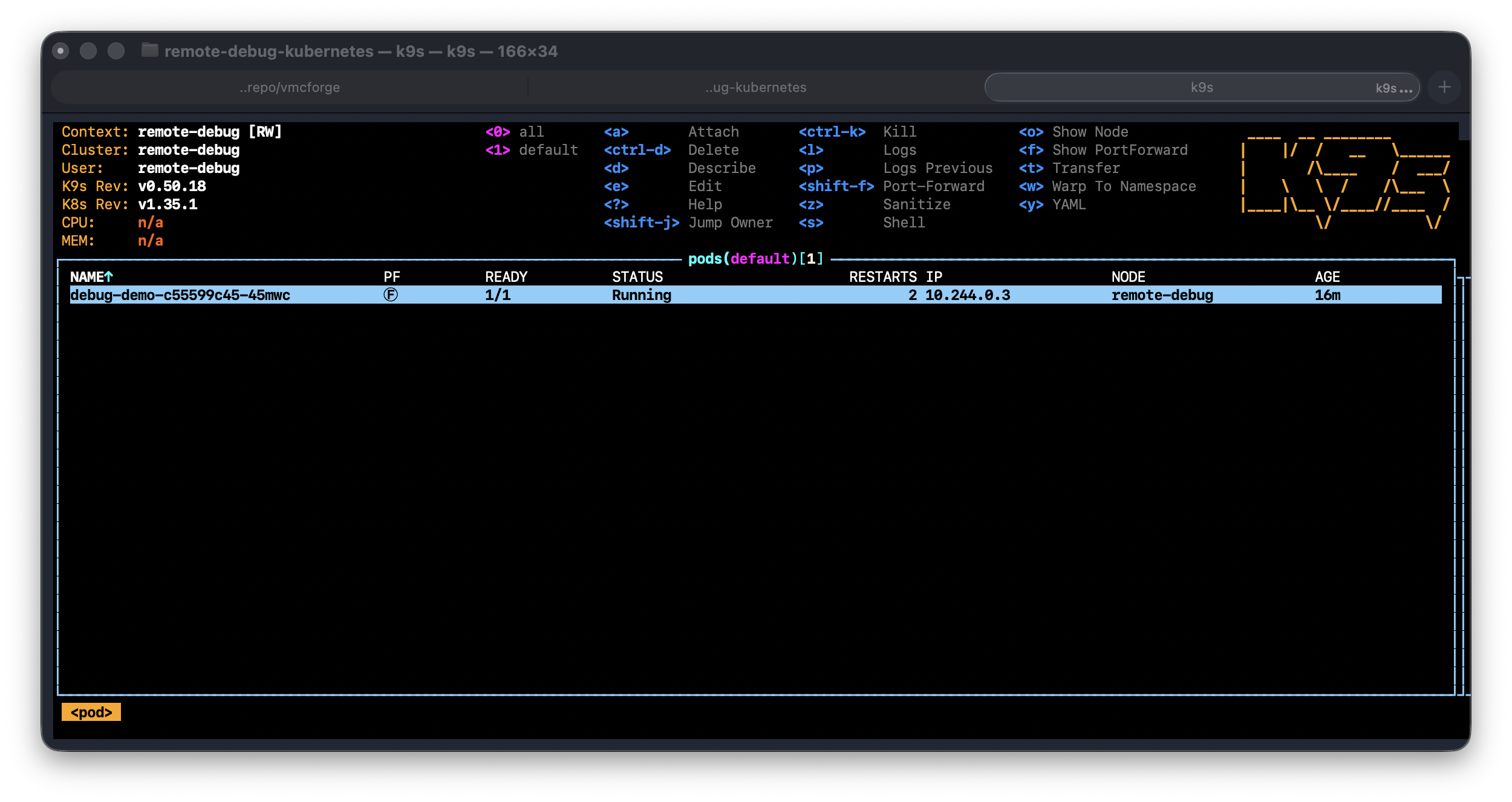Click the Kill command hint
This screenshot has width=1512, height=802.
900,132
